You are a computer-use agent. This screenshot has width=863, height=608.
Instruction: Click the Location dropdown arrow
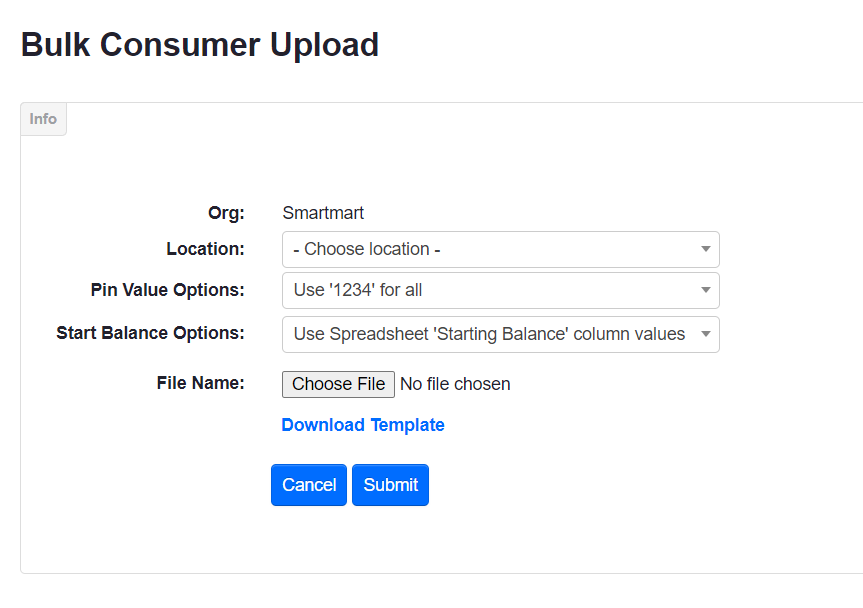coord(707,249)
